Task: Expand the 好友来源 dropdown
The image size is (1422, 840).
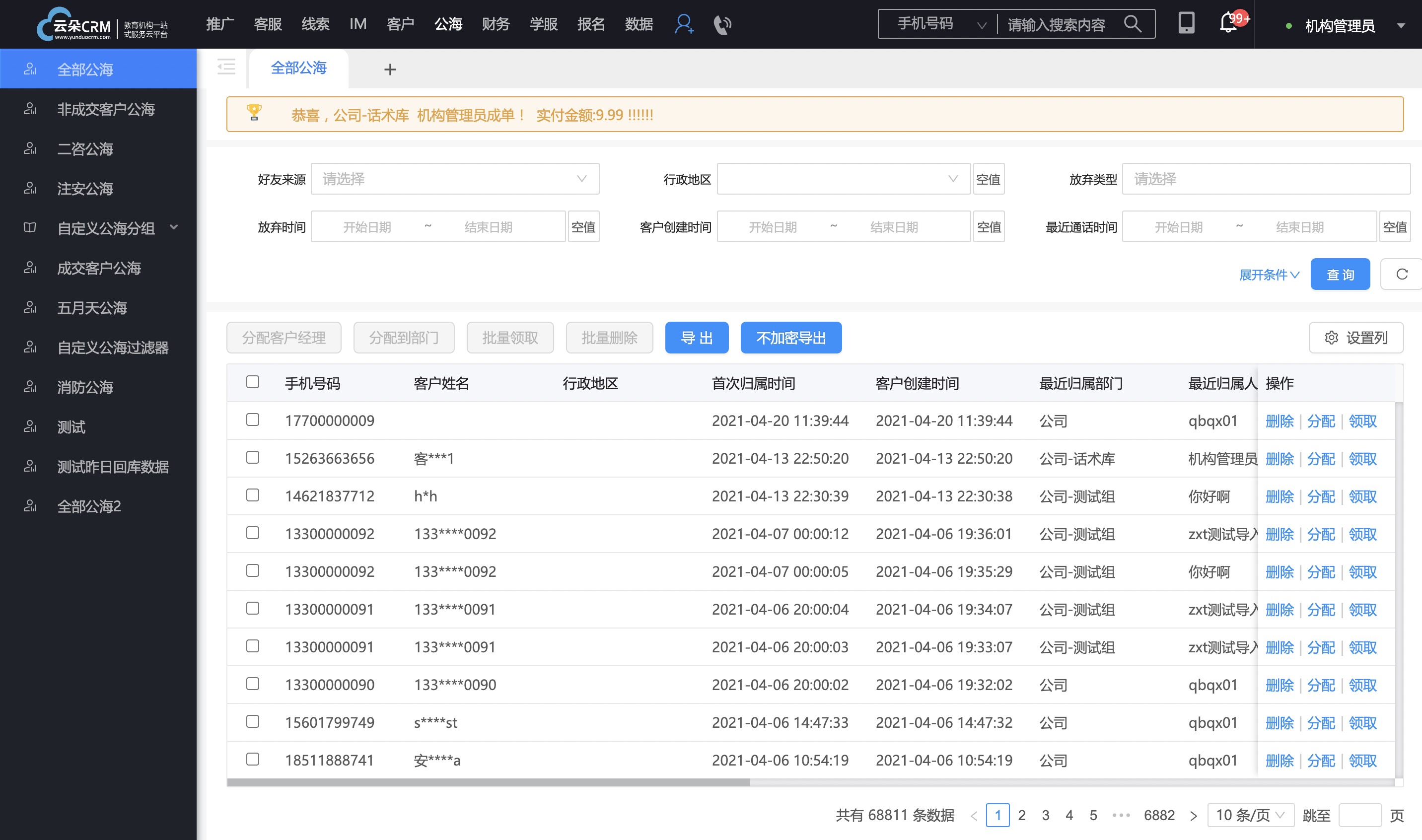Action: [452, 180]
